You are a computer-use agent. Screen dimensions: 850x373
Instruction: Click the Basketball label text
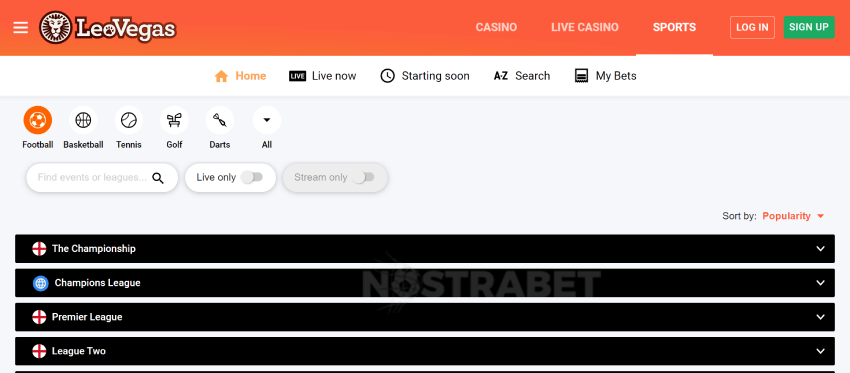coord(83,145)
